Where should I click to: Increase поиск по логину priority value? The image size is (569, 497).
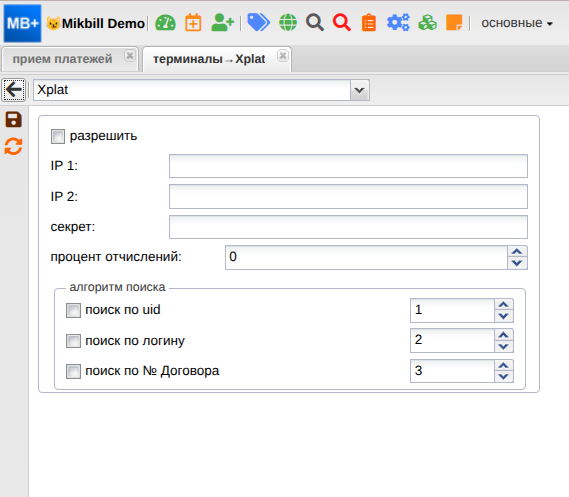coord(504,335)
